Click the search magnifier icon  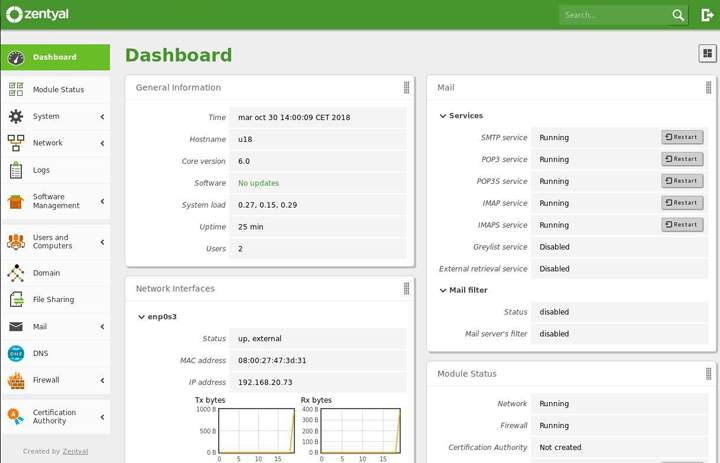point(678,15)
